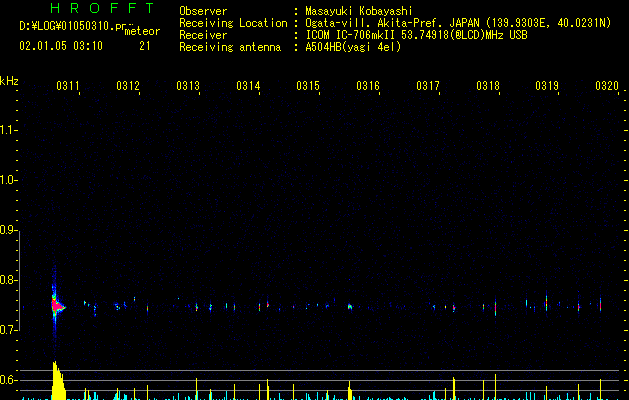Click the 0313 time marker
This screenshot has height=400, width=629.
click(x=188, y=86)
